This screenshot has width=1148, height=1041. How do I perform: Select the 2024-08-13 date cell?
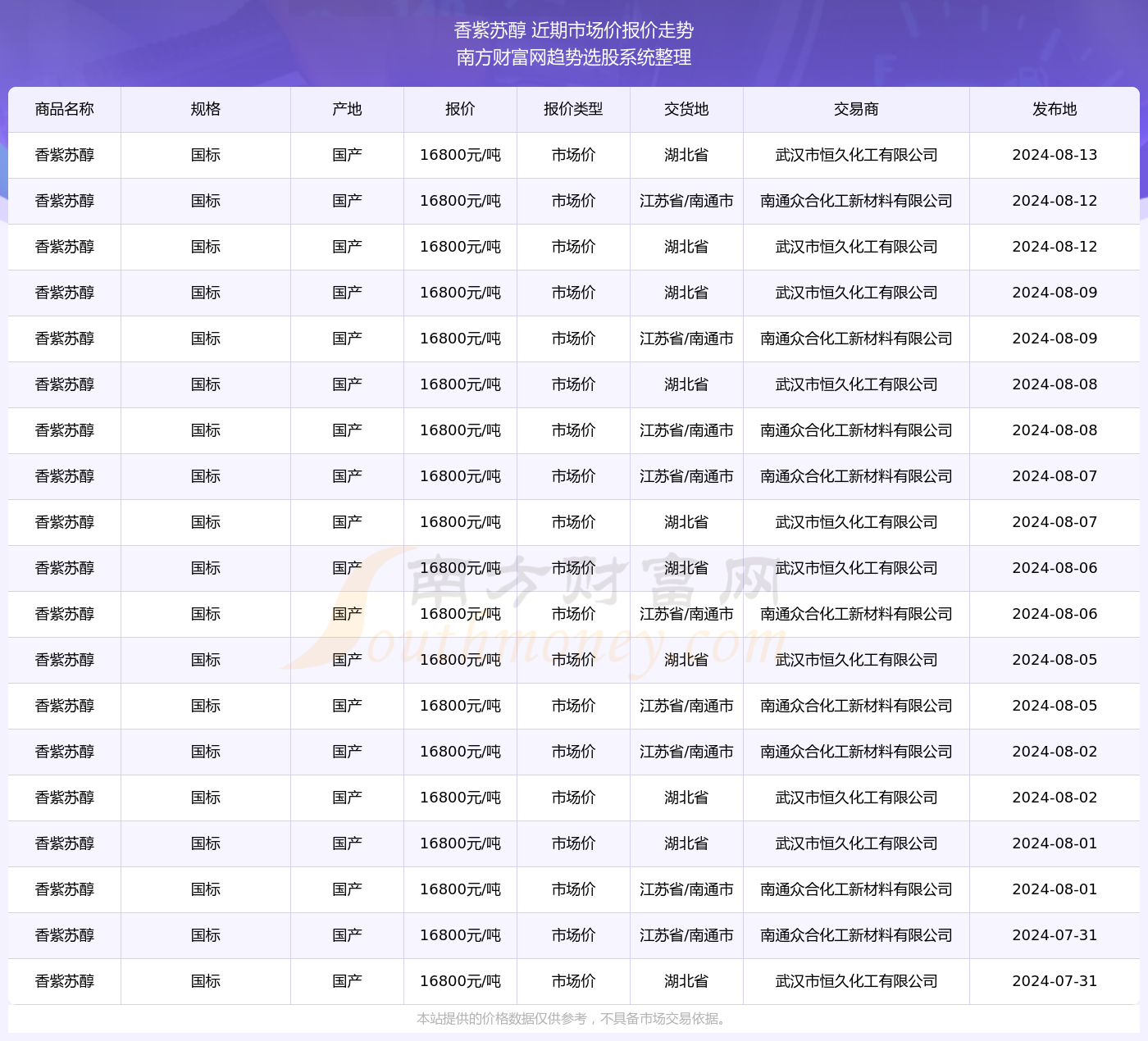[x=1056, y=155]
